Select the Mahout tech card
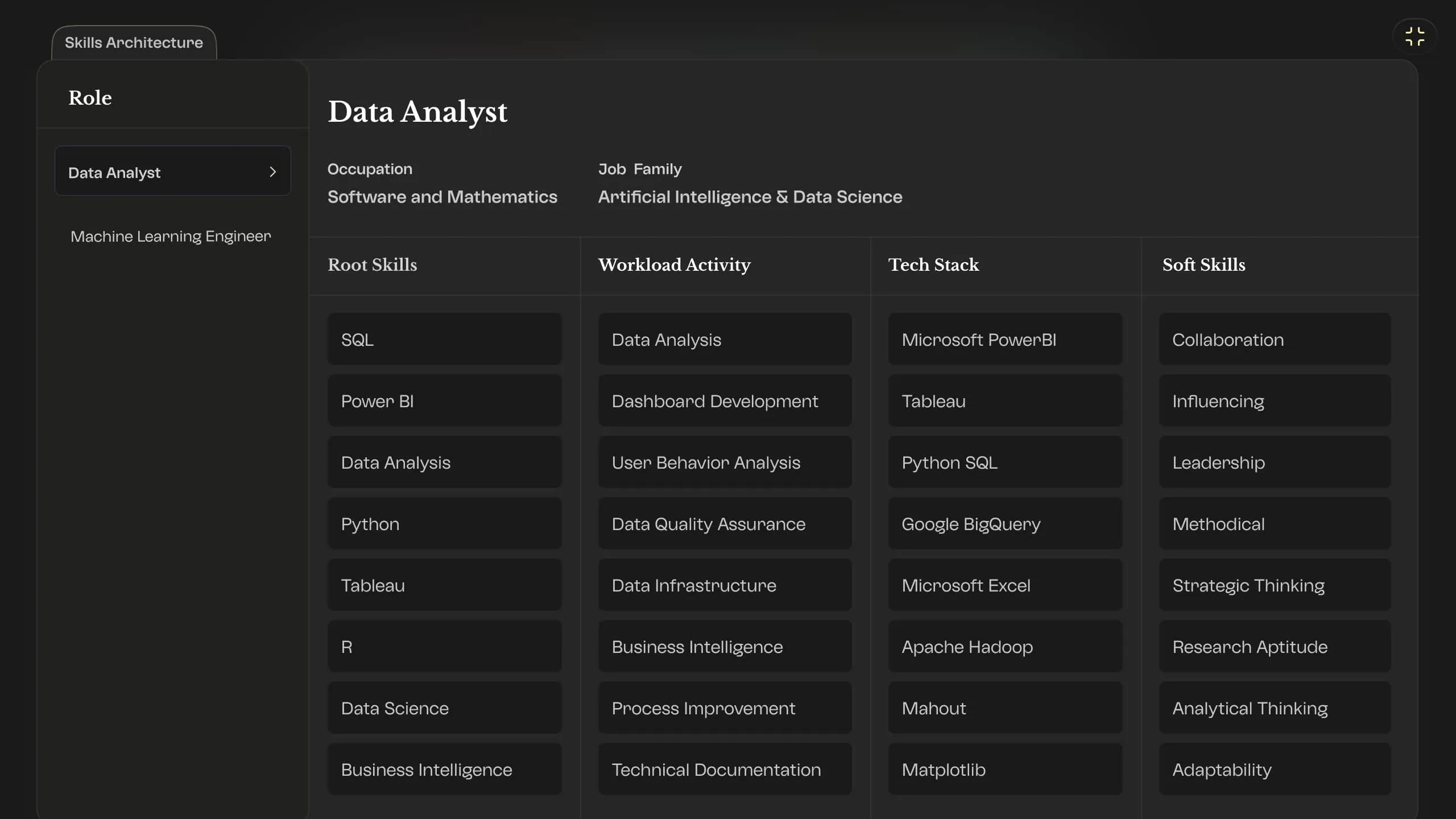This screenshot has height=819, width=1456. click(1005, 708)
